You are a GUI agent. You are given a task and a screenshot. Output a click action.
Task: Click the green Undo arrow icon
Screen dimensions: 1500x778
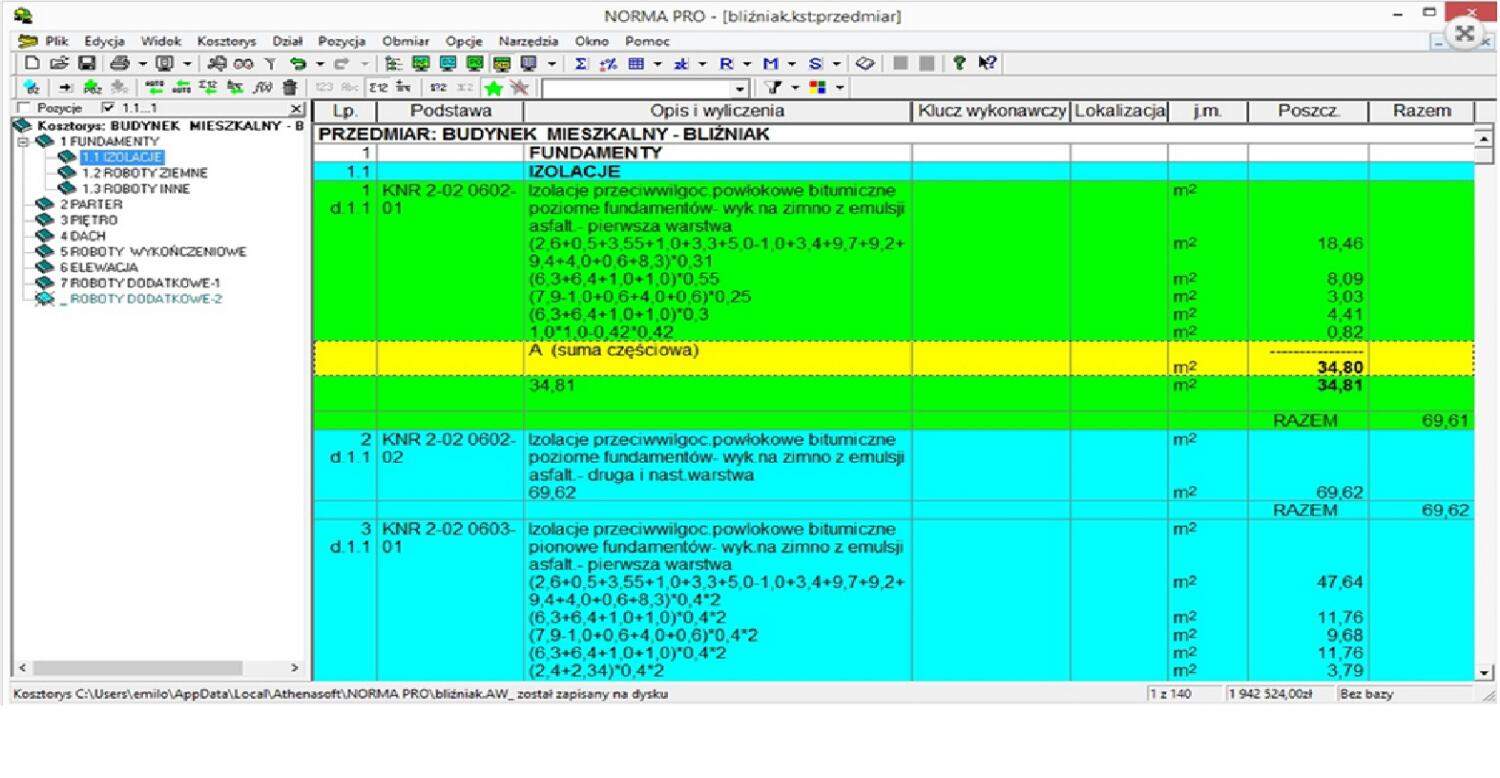point(298,63)
